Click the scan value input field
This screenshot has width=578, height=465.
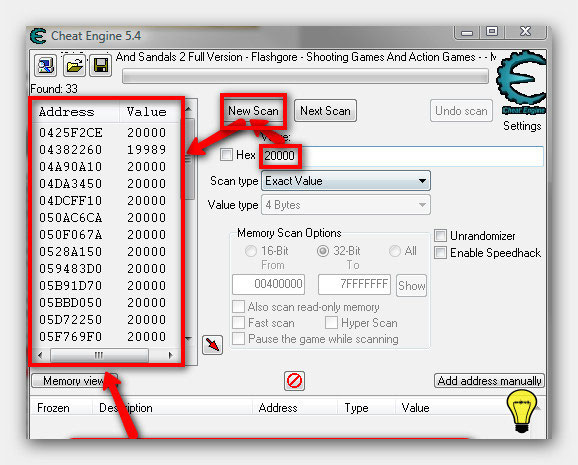click(x=403, y=156)
